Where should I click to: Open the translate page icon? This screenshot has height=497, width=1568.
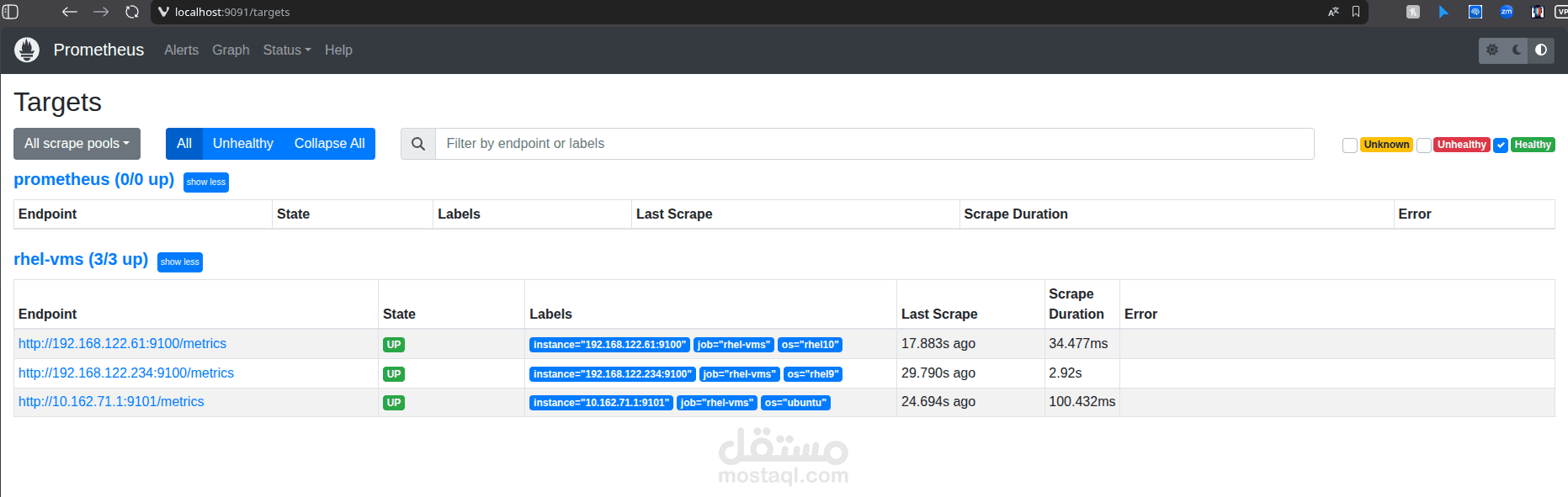(1333, 12)
